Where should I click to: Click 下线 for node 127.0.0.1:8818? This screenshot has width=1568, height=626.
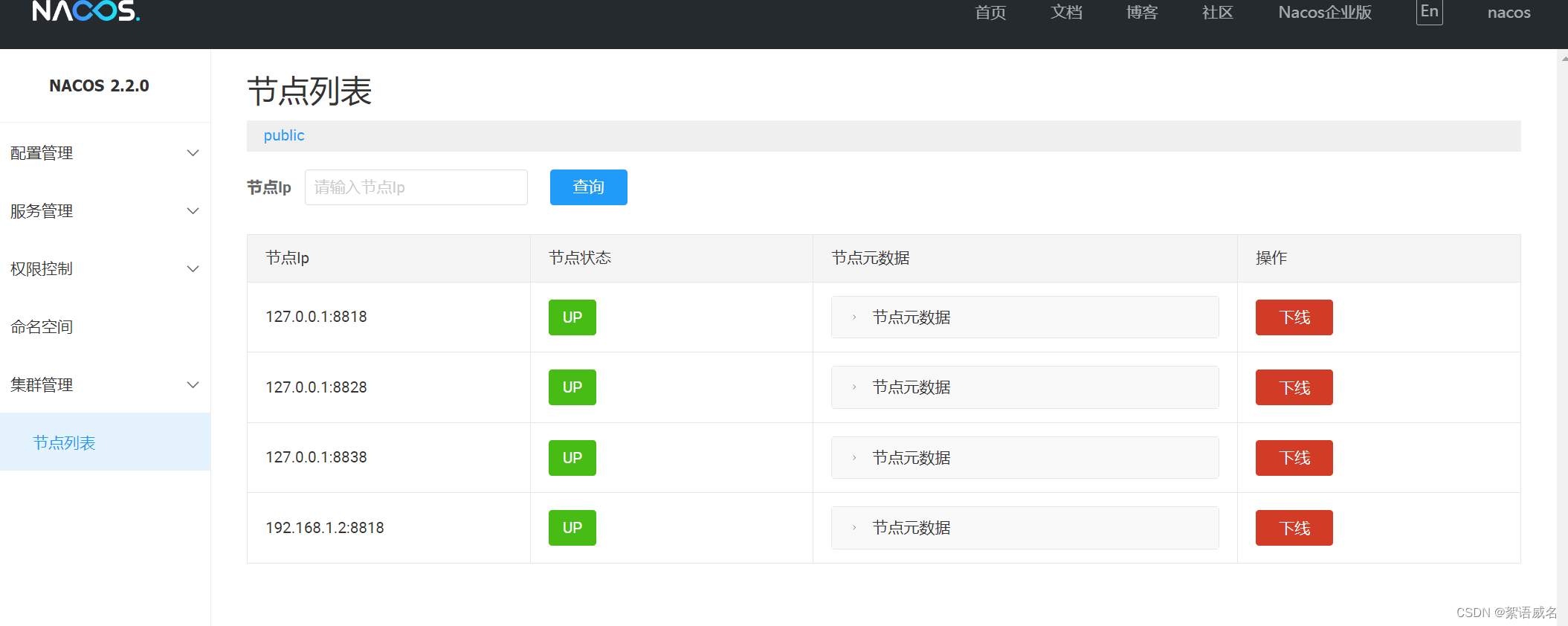tap(1294, 317)
